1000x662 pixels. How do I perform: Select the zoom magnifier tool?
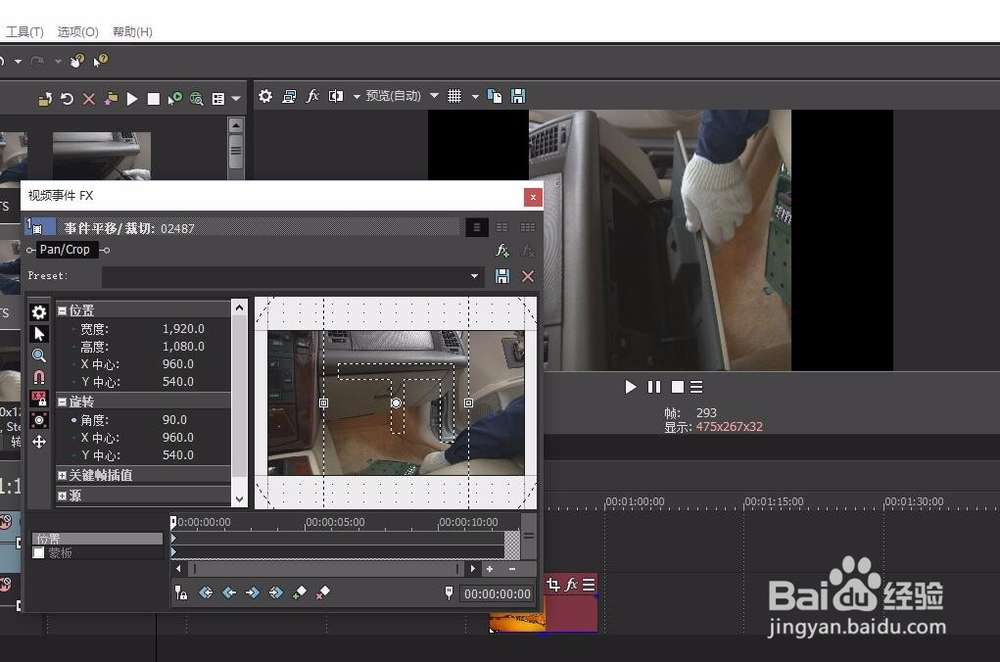click(x=39, y=355)
